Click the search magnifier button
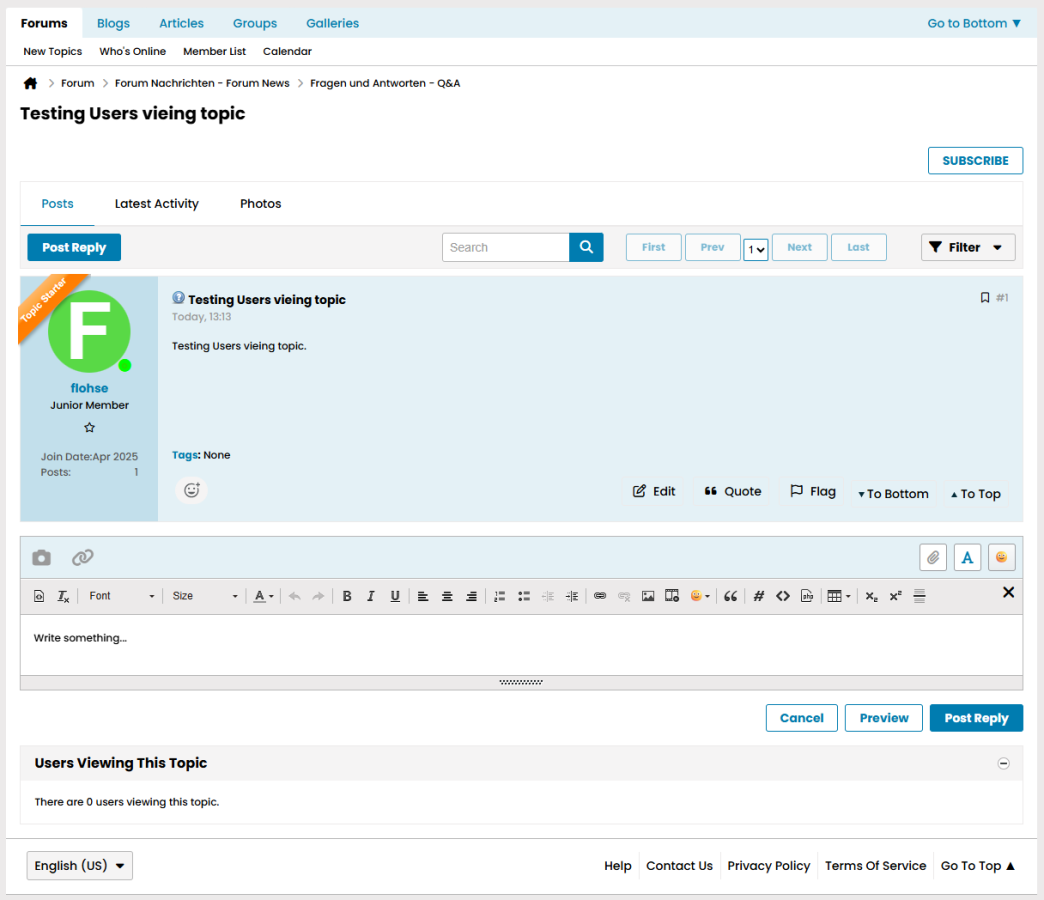Image resolution: width=1044 pixels, height=900 pixels. click(x=586, y=247)
